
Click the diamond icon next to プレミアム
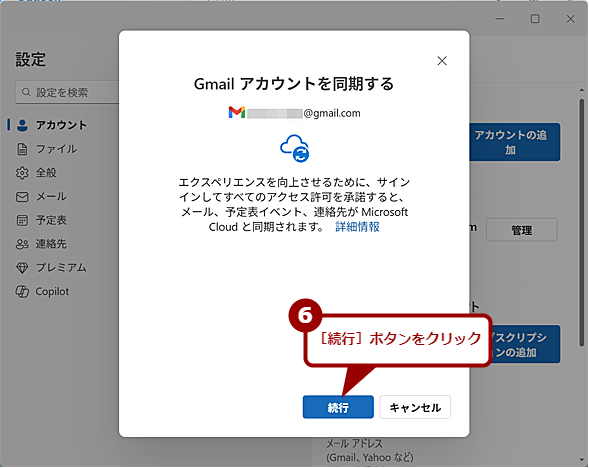tap(22, 268)
